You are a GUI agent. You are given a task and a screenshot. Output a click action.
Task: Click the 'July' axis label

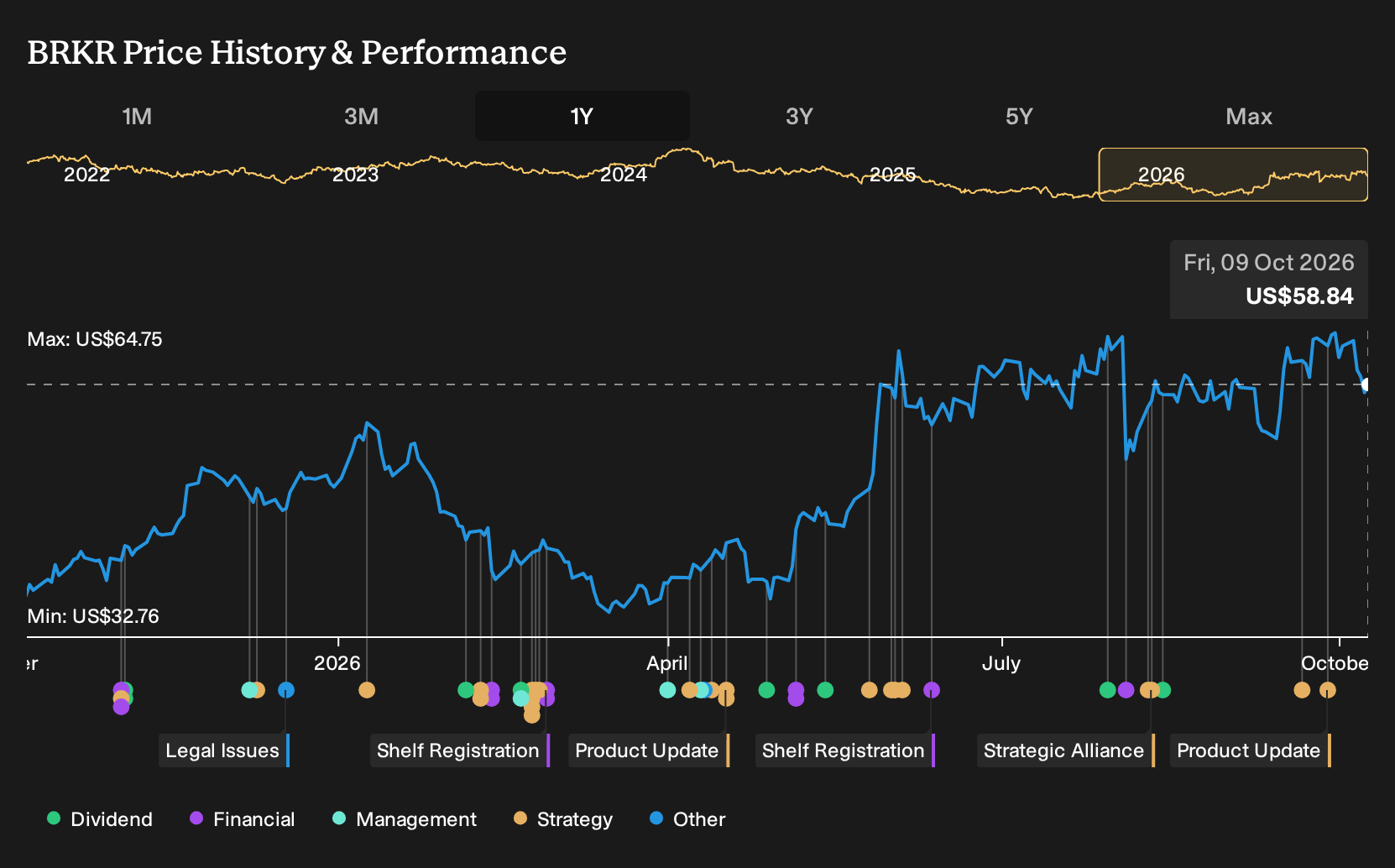coord(1001,663)
